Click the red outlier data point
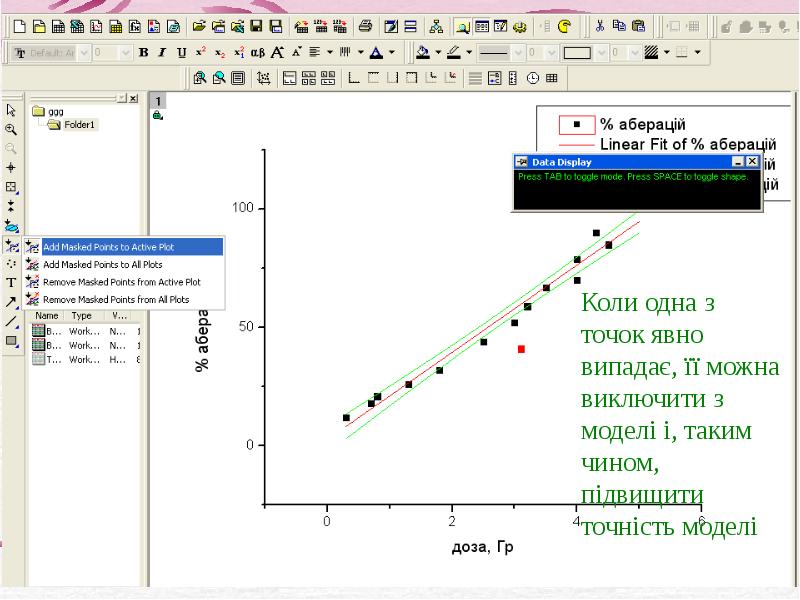The image size is (800, 600). [521, 349]
